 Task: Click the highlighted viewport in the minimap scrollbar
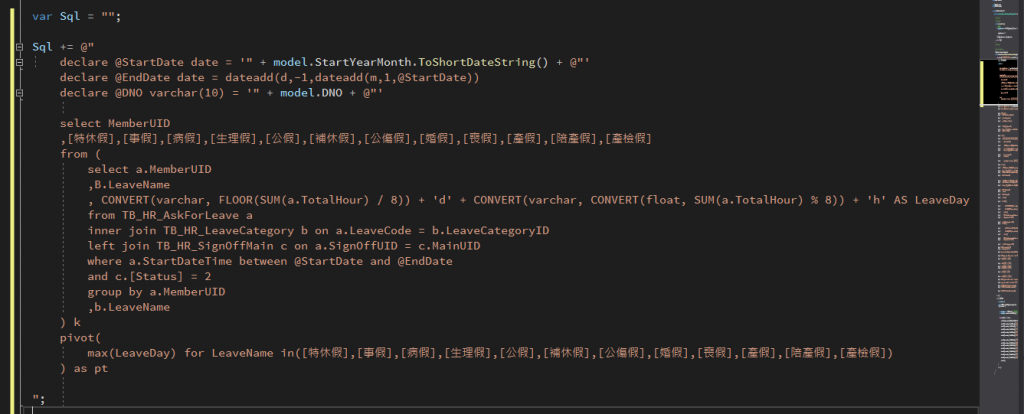(999, 82)
